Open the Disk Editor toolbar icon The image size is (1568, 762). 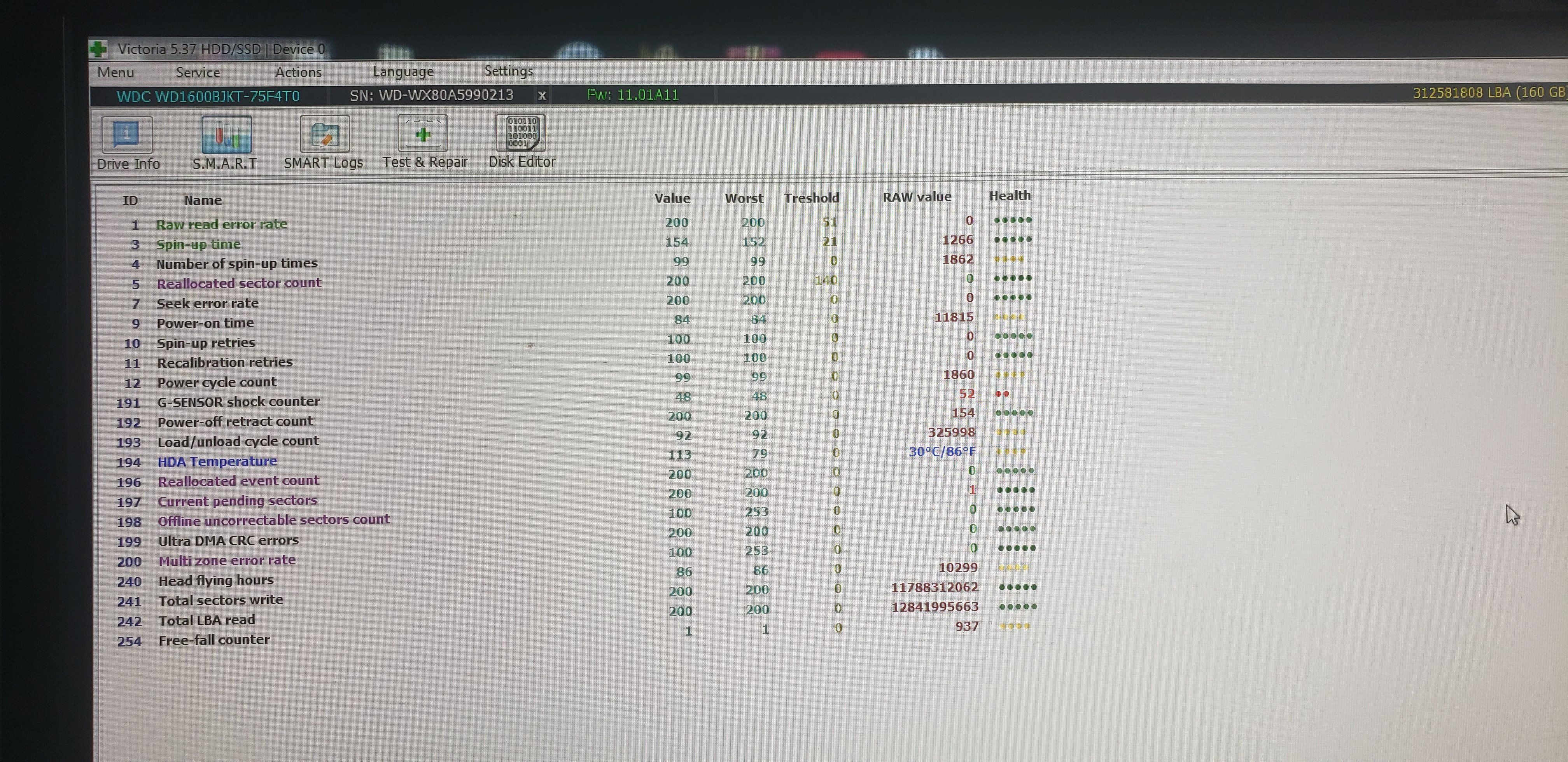(520, 133)
